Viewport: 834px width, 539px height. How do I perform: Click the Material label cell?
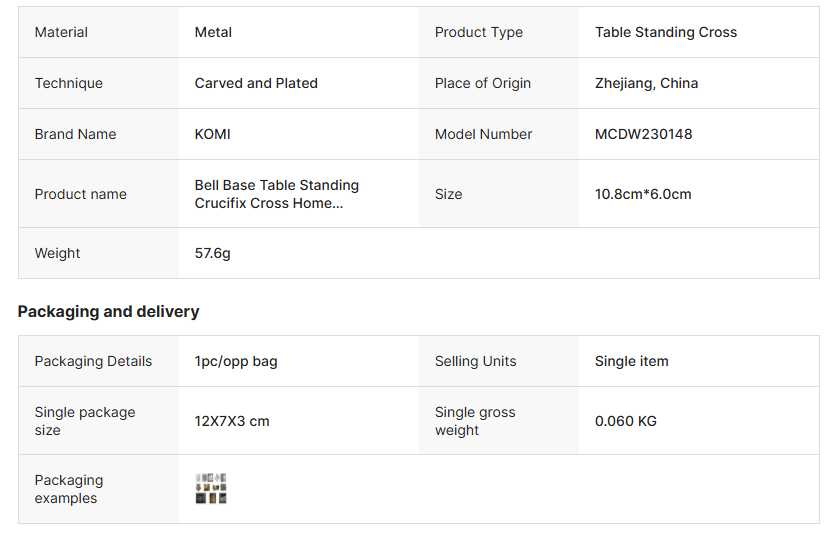point(61,32)
